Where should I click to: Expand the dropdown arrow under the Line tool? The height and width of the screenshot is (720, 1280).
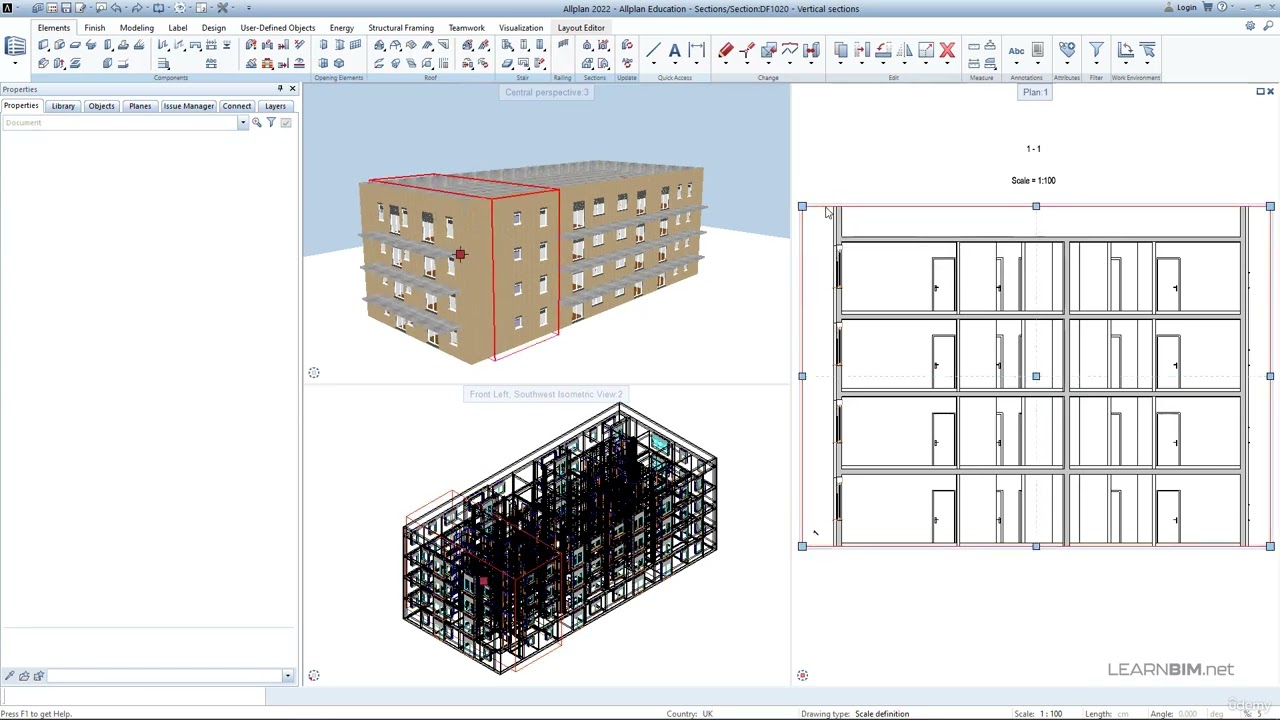(653, 64)
